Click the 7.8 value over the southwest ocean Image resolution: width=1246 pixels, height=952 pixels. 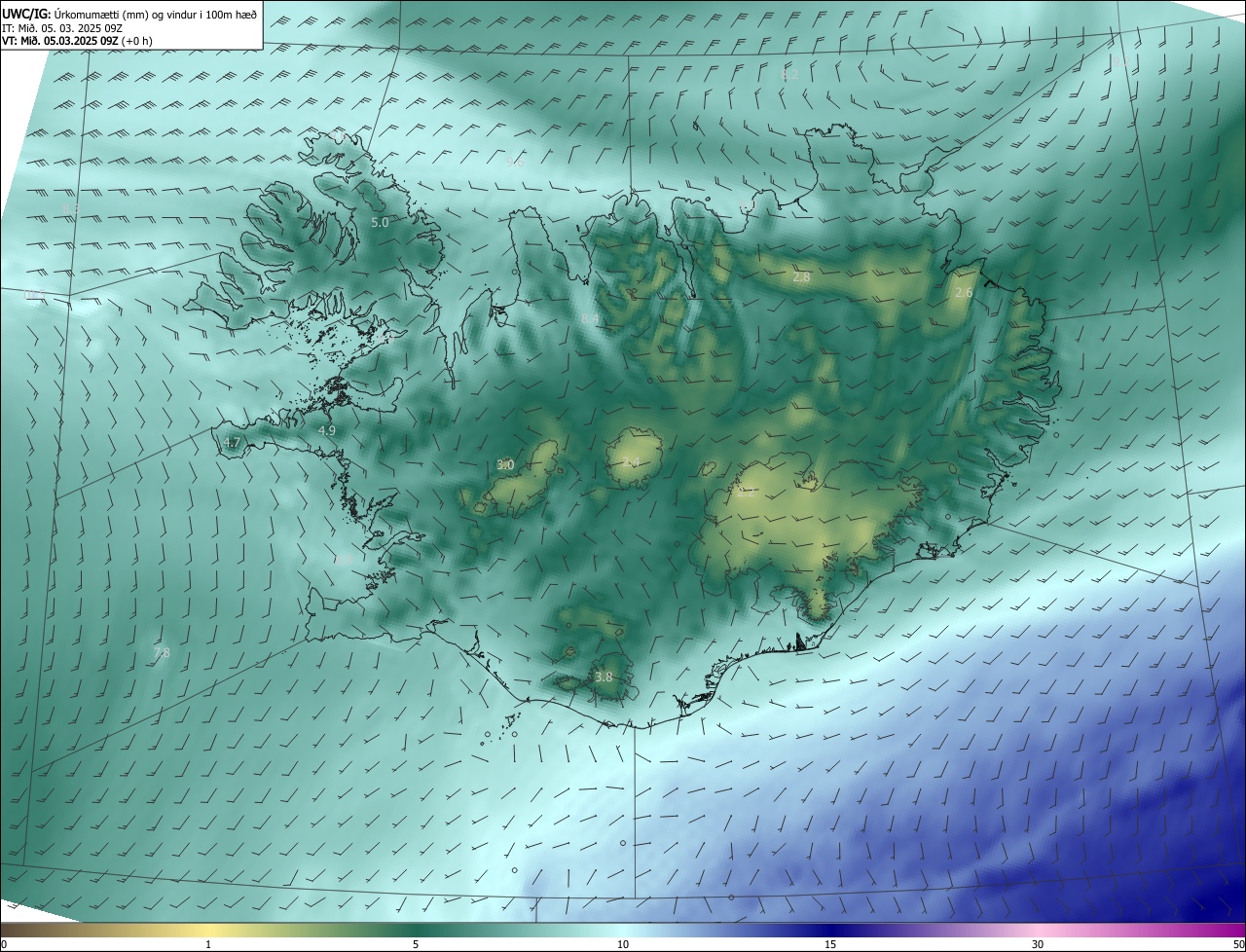point(162,652)
